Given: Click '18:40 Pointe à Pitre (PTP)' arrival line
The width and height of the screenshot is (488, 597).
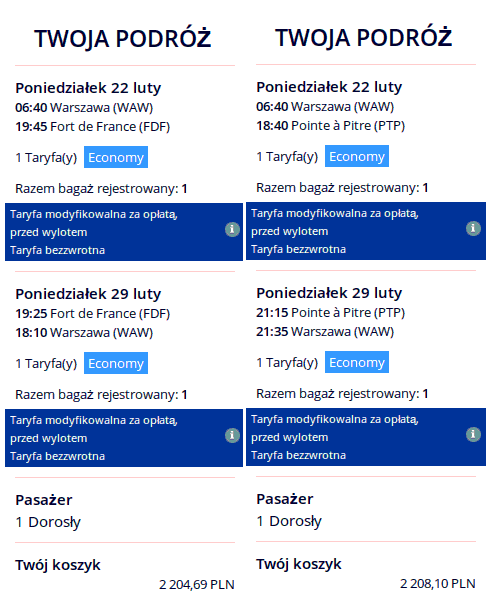Looking at the screenshot, I should coord(330,126).
